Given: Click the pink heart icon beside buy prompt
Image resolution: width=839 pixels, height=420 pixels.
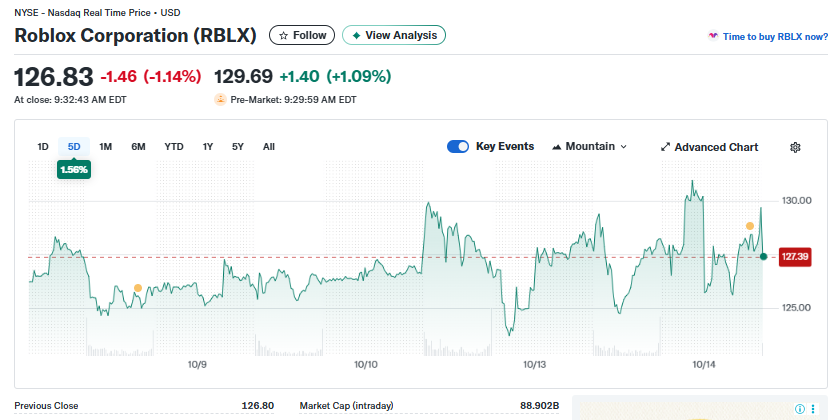Looking at the screenshot, I should coord(712,36).
